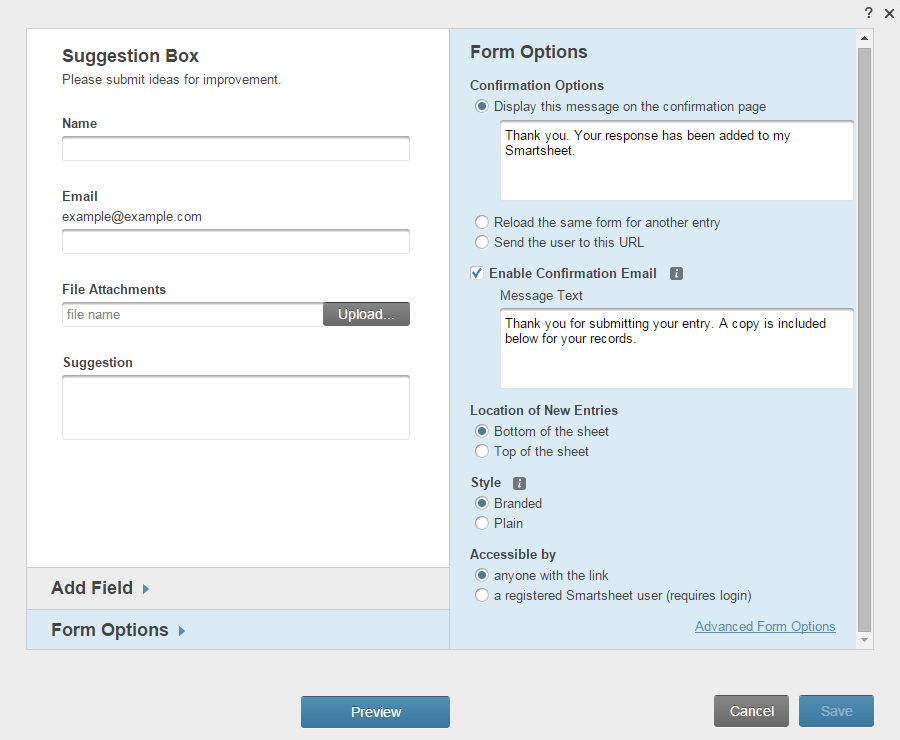
Task: Select the Plain style option
Action: click(x=483, y=524)
